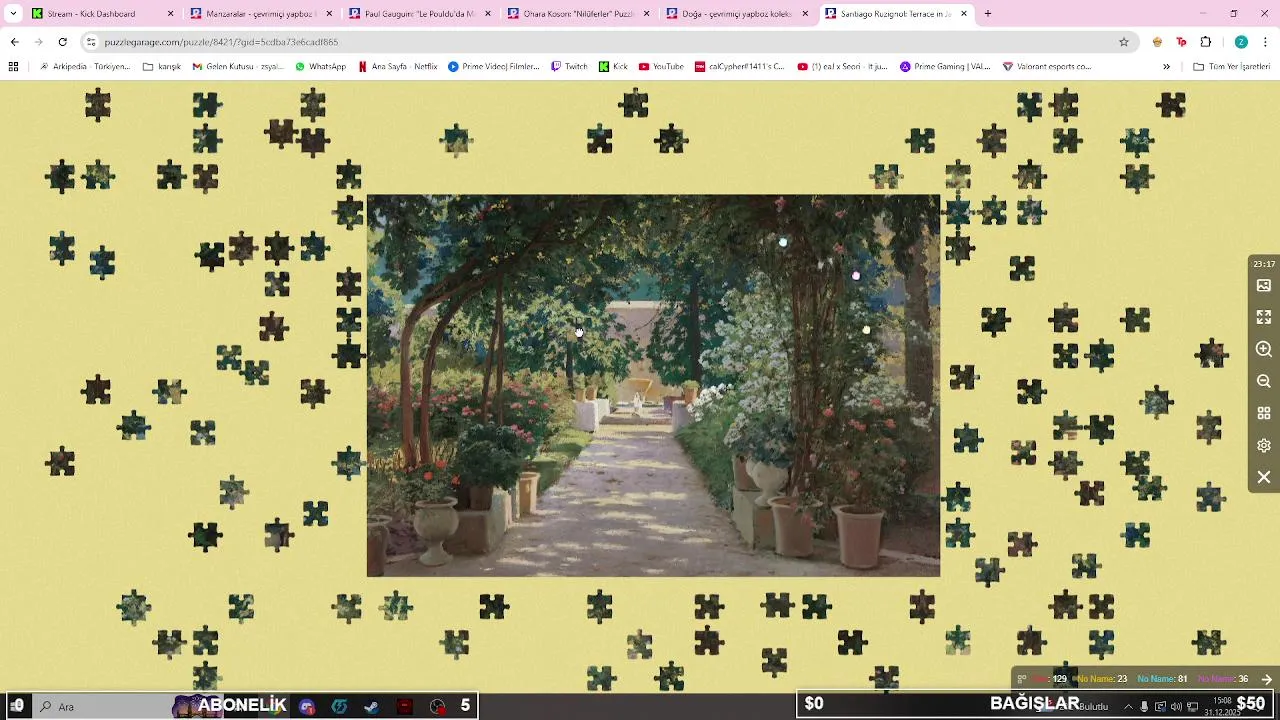
Task: Open Gelen Kutusu Gmail bookmark
Action: (x=238, y=67)
